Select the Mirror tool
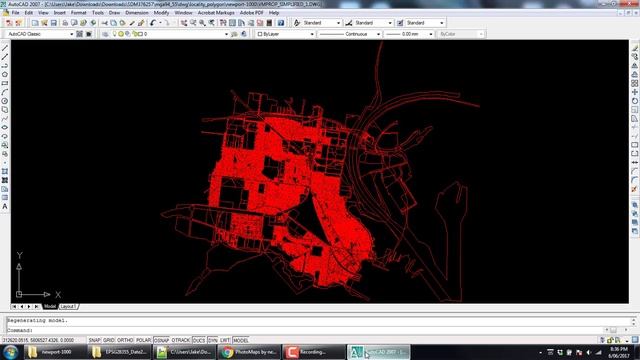Image resolution: width=640 pixels, height=360 pixels. pos(635,66)
